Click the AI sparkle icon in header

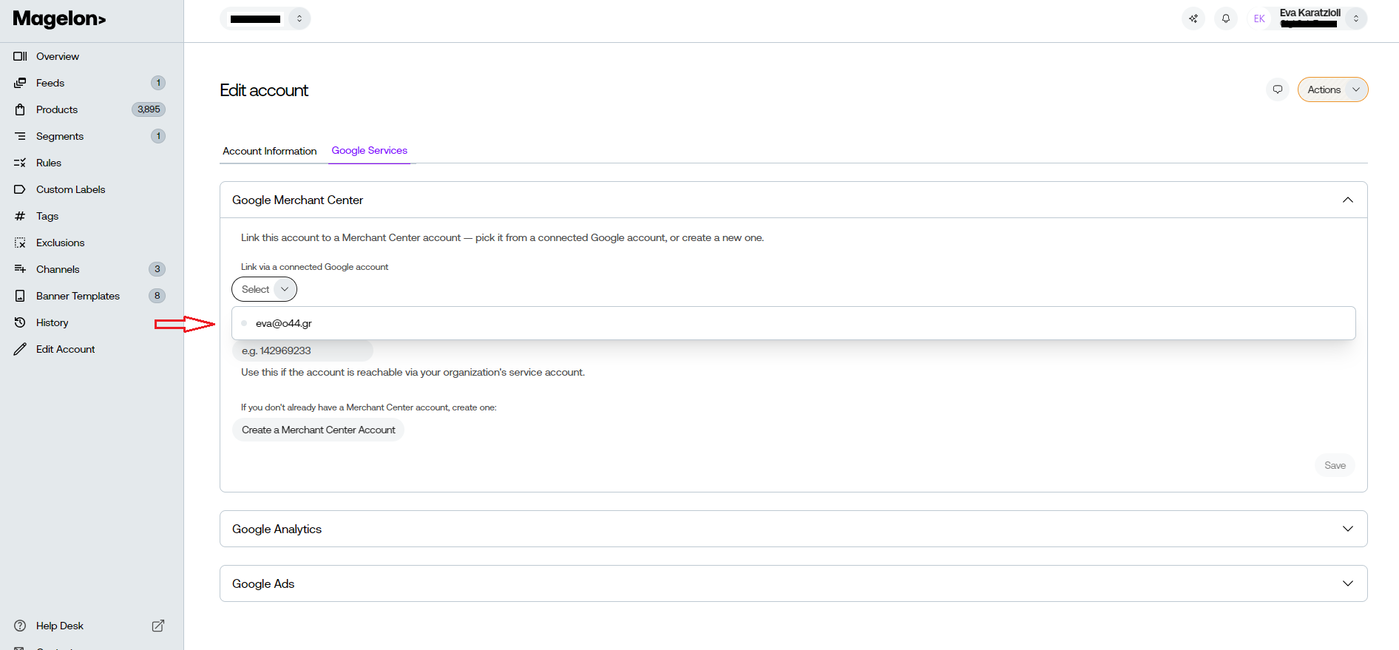(1193, 19)
